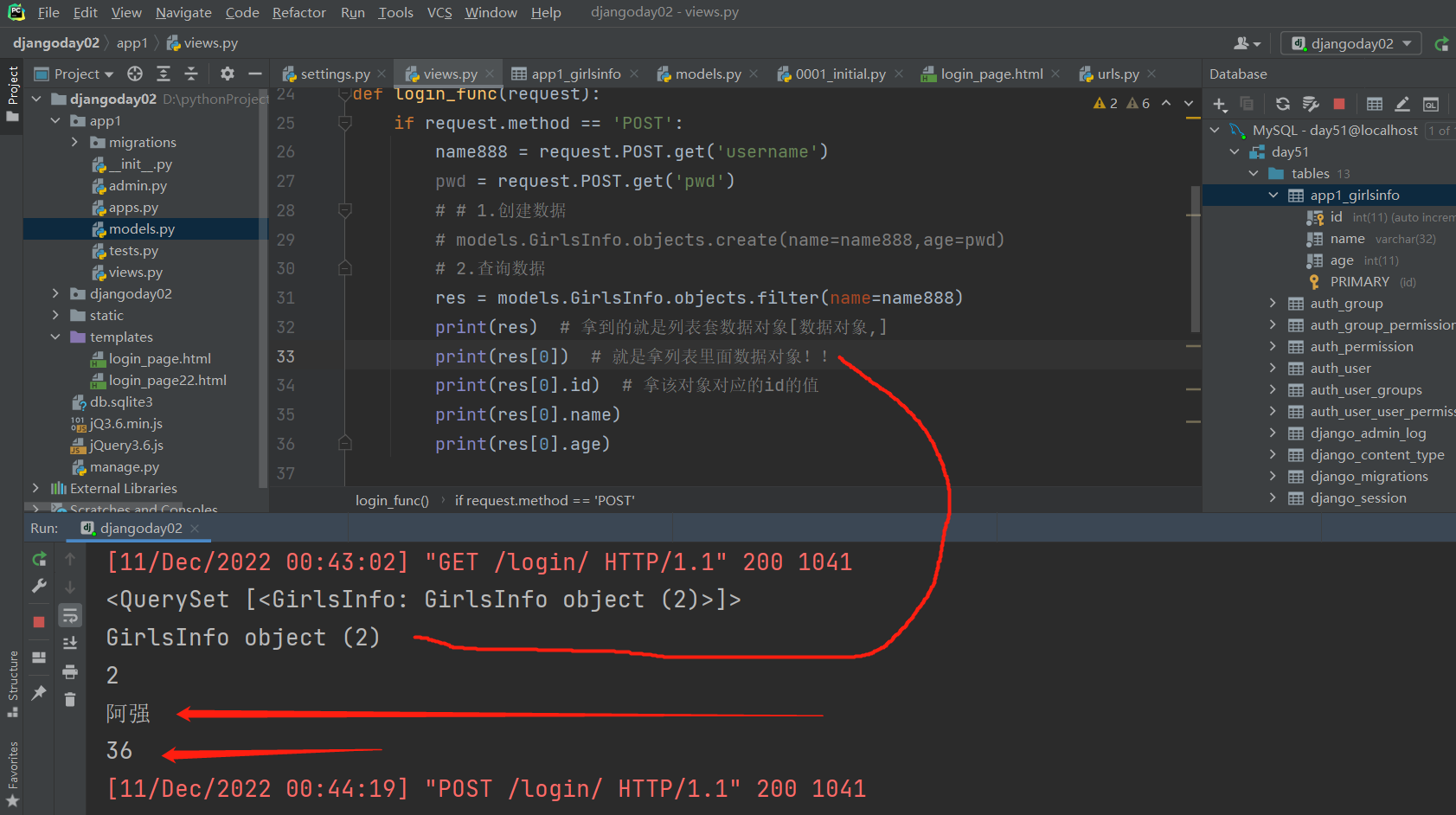Refresh the database using Database toolbar icon

point(1283,105)
